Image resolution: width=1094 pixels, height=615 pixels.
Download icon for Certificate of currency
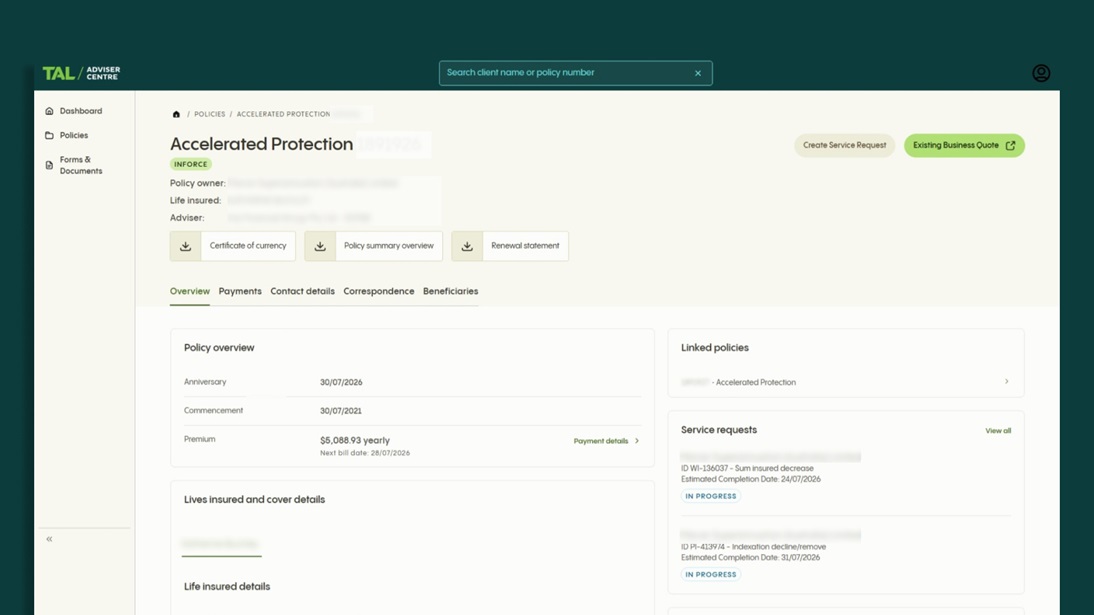point(186,246)
